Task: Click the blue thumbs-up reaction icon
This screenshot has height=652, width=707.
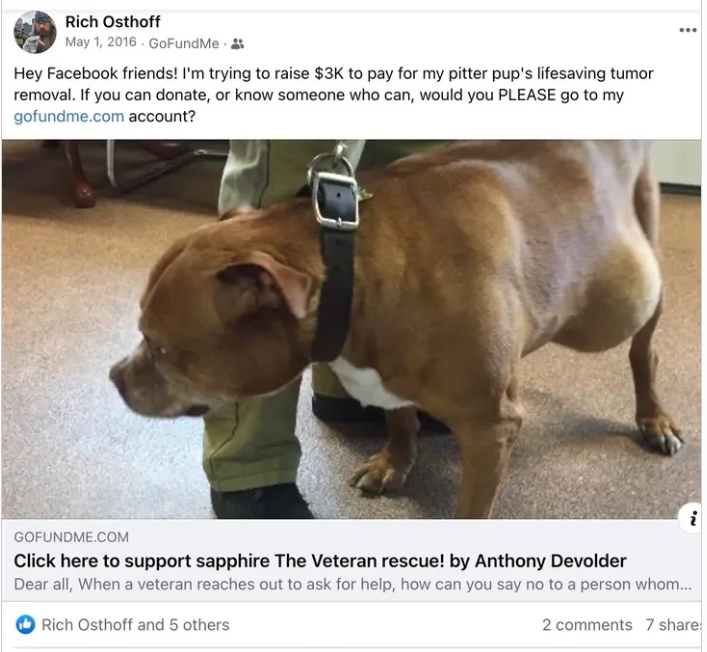Action: [25, 624]
